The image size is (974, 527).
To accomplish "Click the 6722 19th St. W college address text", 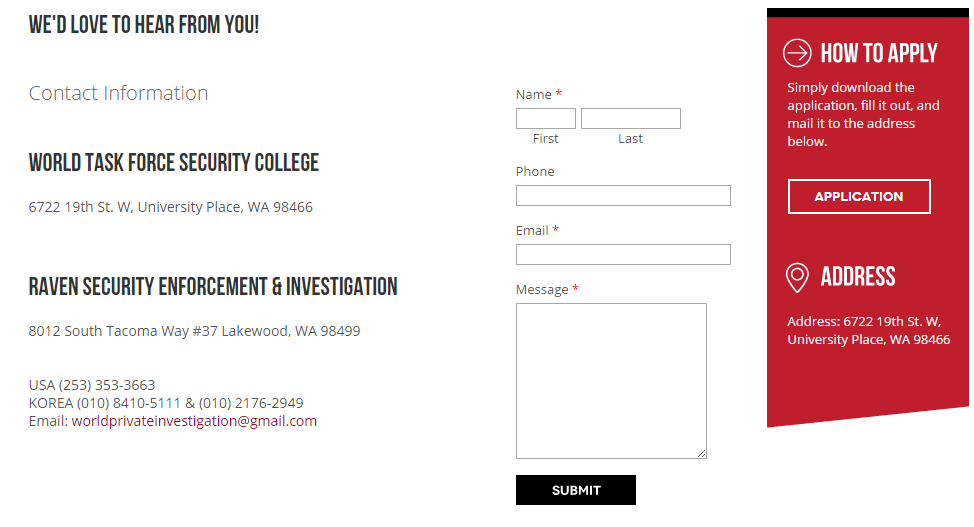I will [171, 207].
